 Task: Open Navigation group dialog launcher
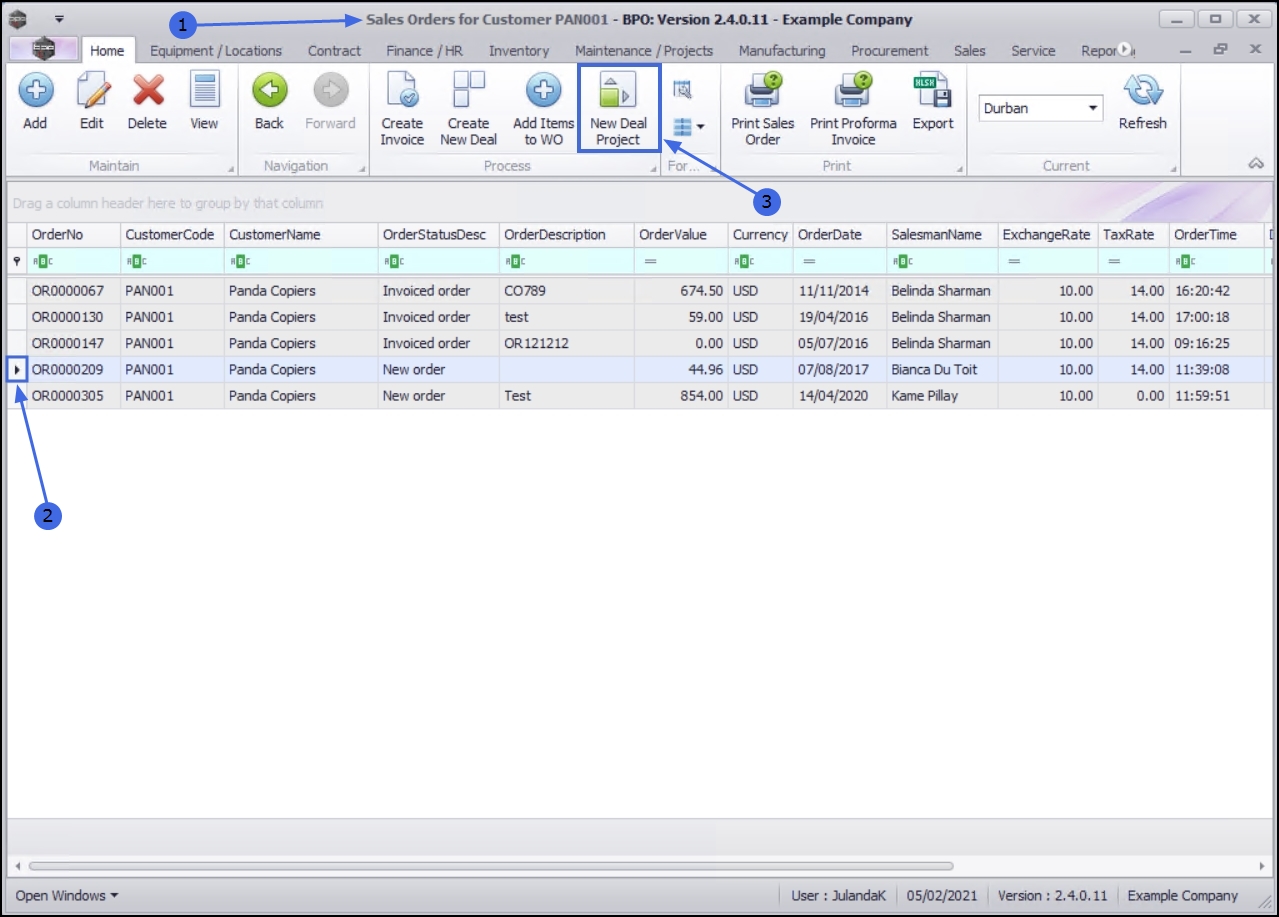[x=362, y=169]
